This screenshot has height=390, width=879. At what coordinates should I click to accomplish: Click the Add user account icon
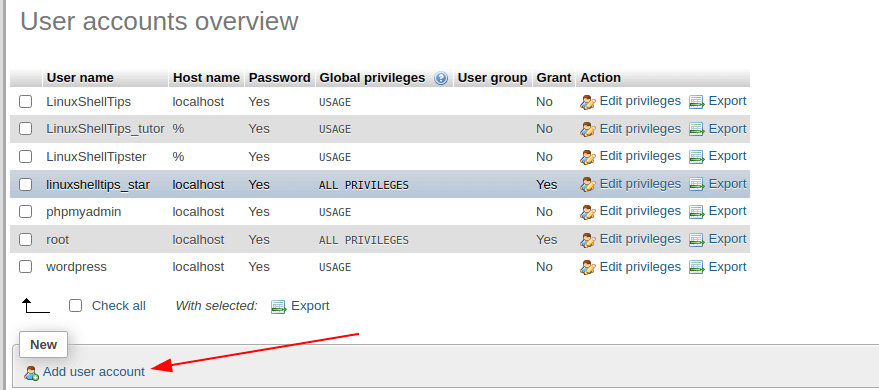(31, 373)
